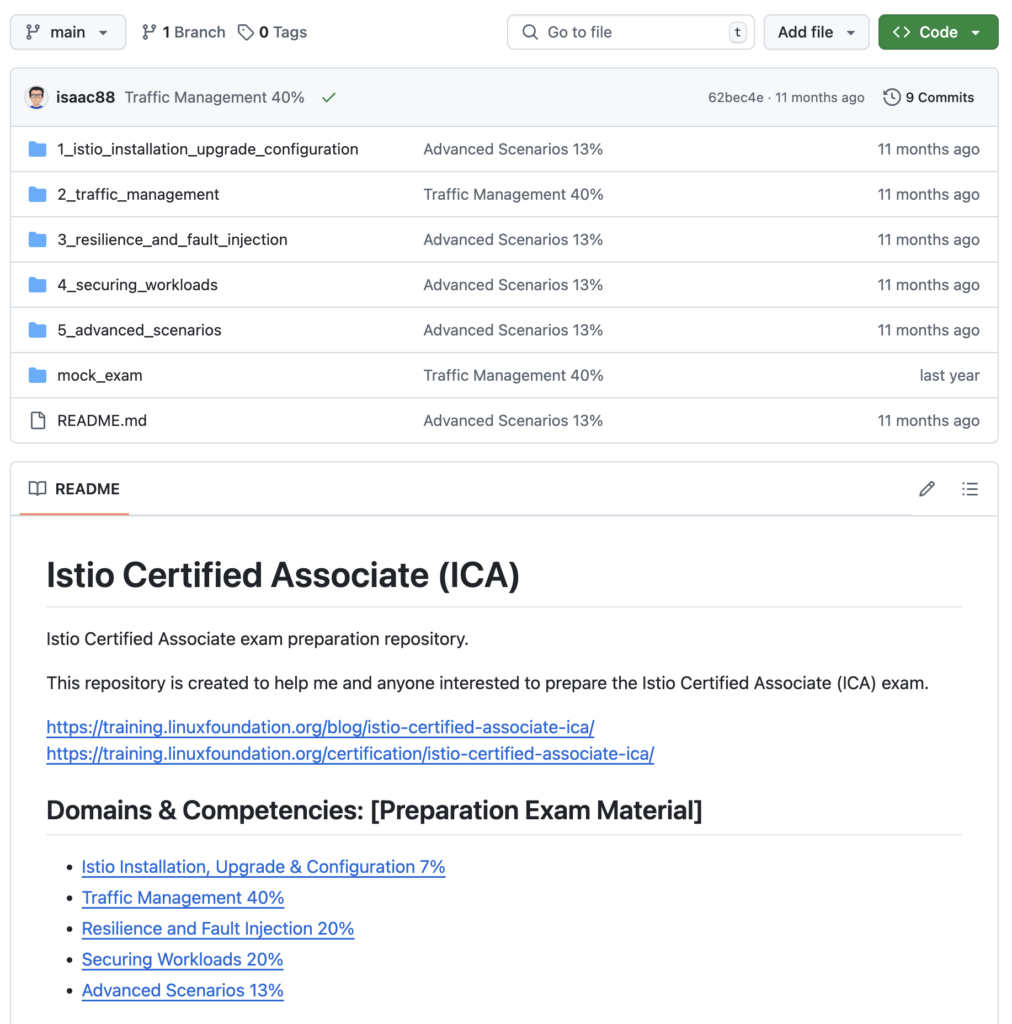Screen dimensions: 1012x1024
Task: Open the 0 Tags link
Action: click(272, 32)
